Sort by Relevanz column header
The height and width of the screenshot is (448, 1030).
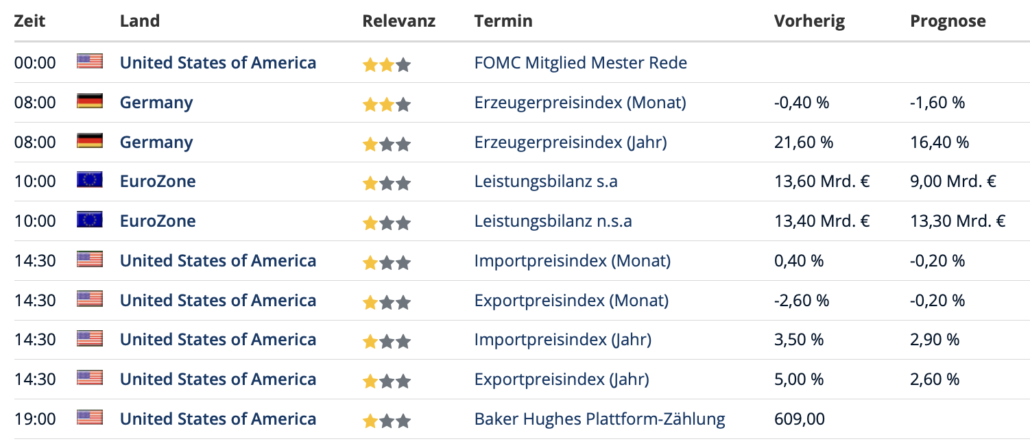click(399, 21)
